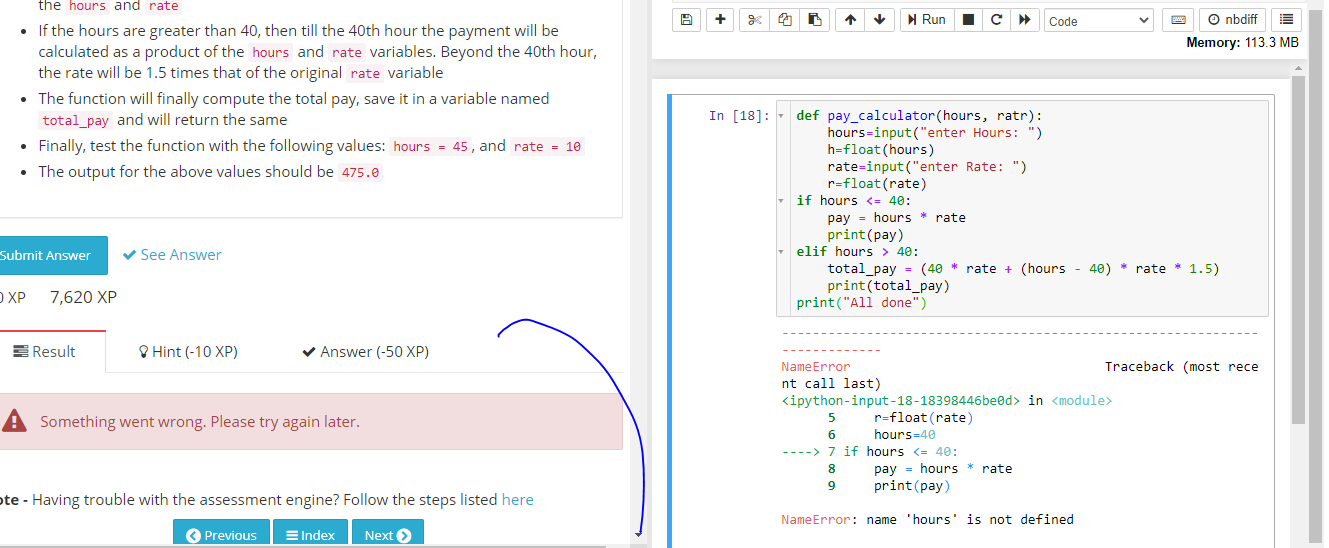Collapse the def pay_calculator code fold
This screenshot has height=548, width=1329.
781,116
